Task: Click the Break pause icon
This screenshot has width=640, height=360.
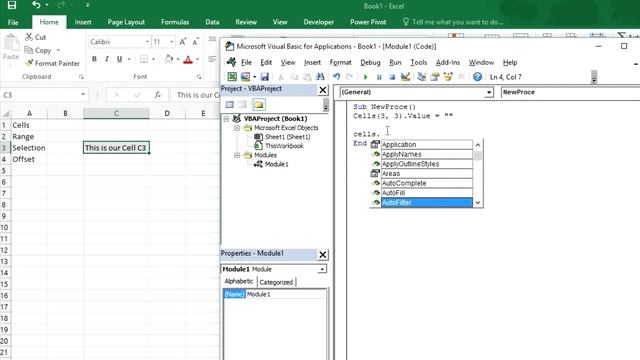Action: click(x=379, y=77)
